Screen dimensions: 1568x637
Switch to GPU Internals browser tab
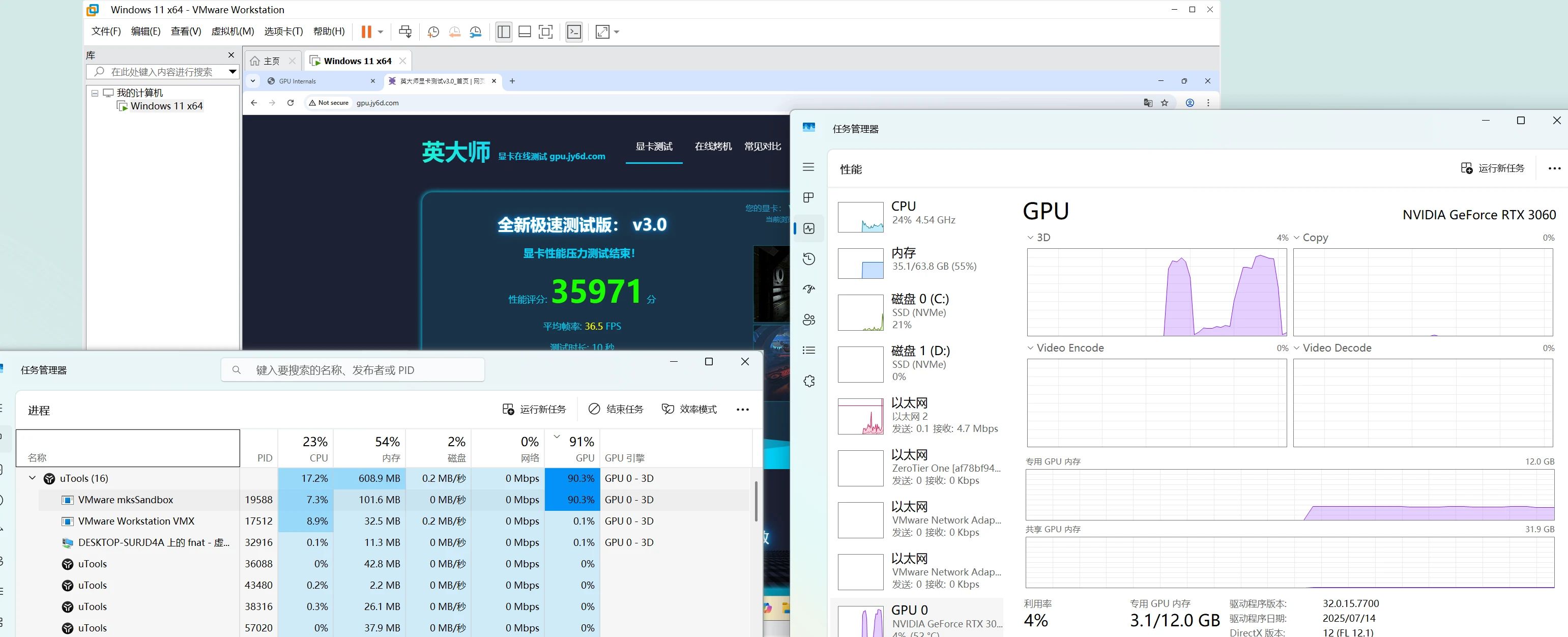pyautogui.click(x=316, y=81)
